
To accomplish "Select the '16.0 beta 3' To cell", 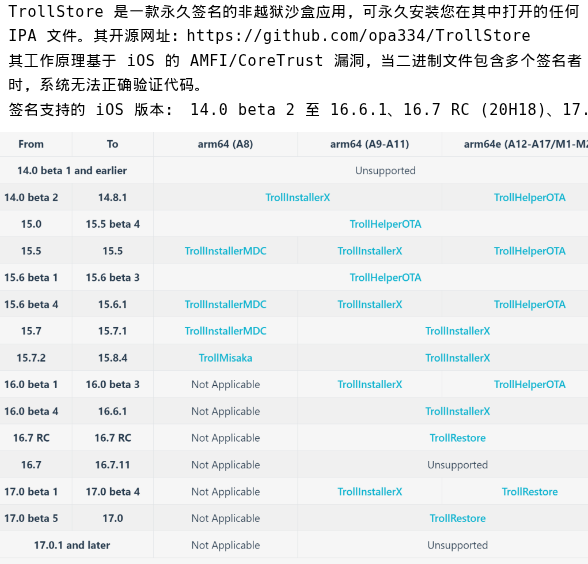I will 112,384.
